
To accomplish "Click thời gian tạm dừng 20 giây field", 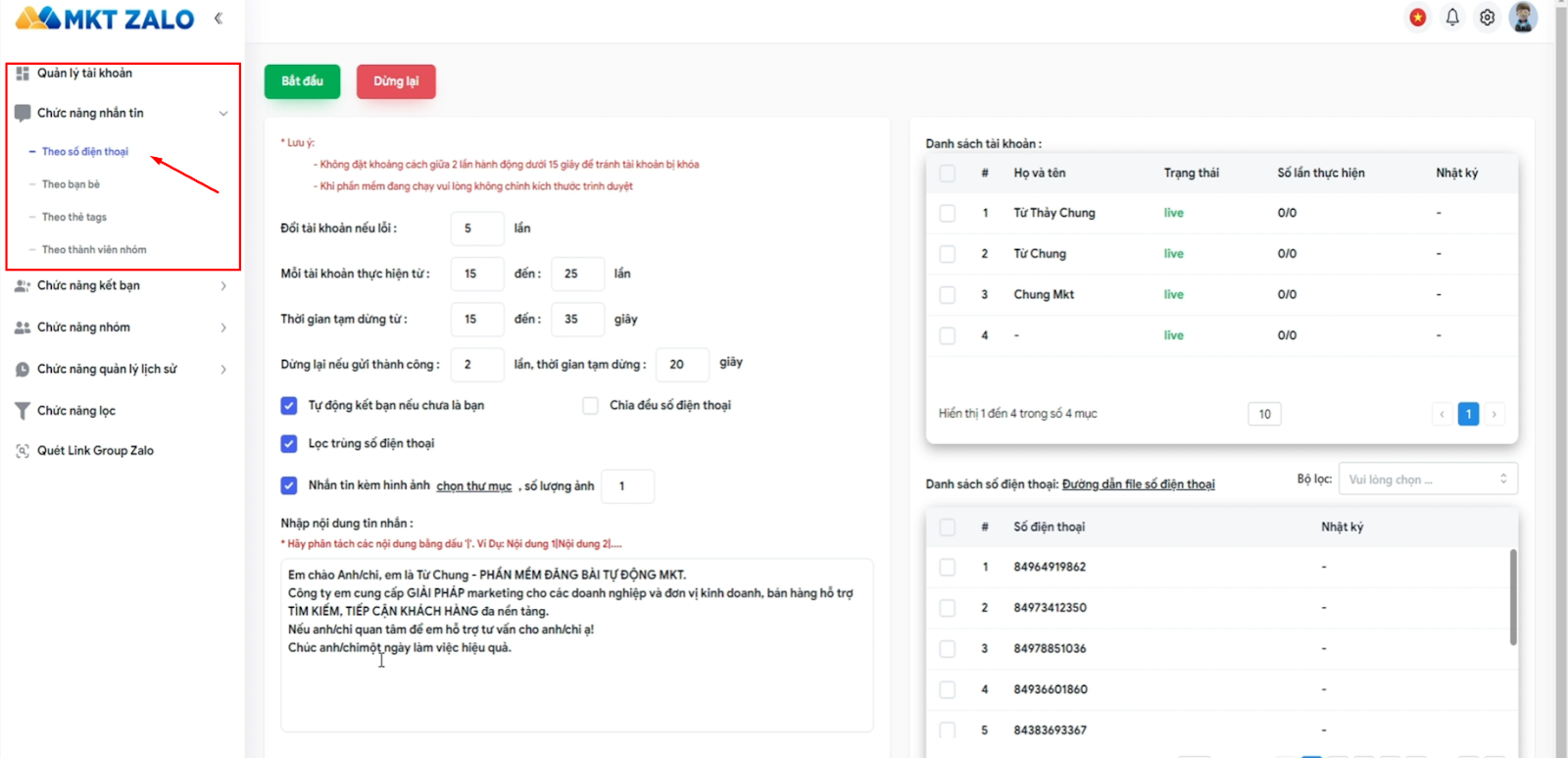I will click(682, 364).
